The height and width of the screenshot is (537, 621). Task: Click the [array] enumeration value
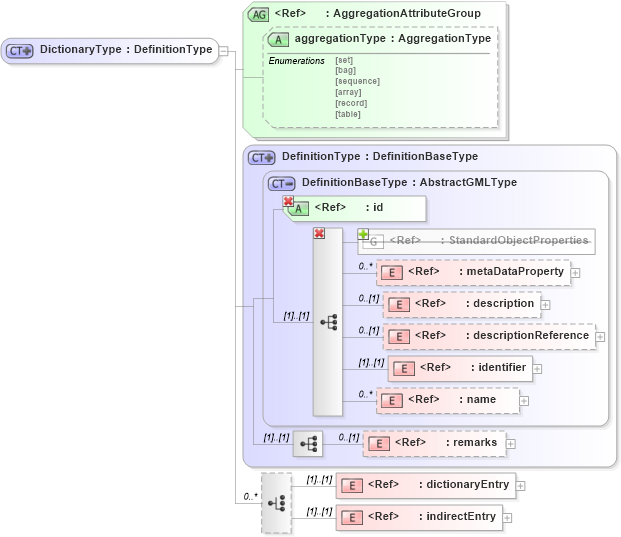click(x=348, y=92)
